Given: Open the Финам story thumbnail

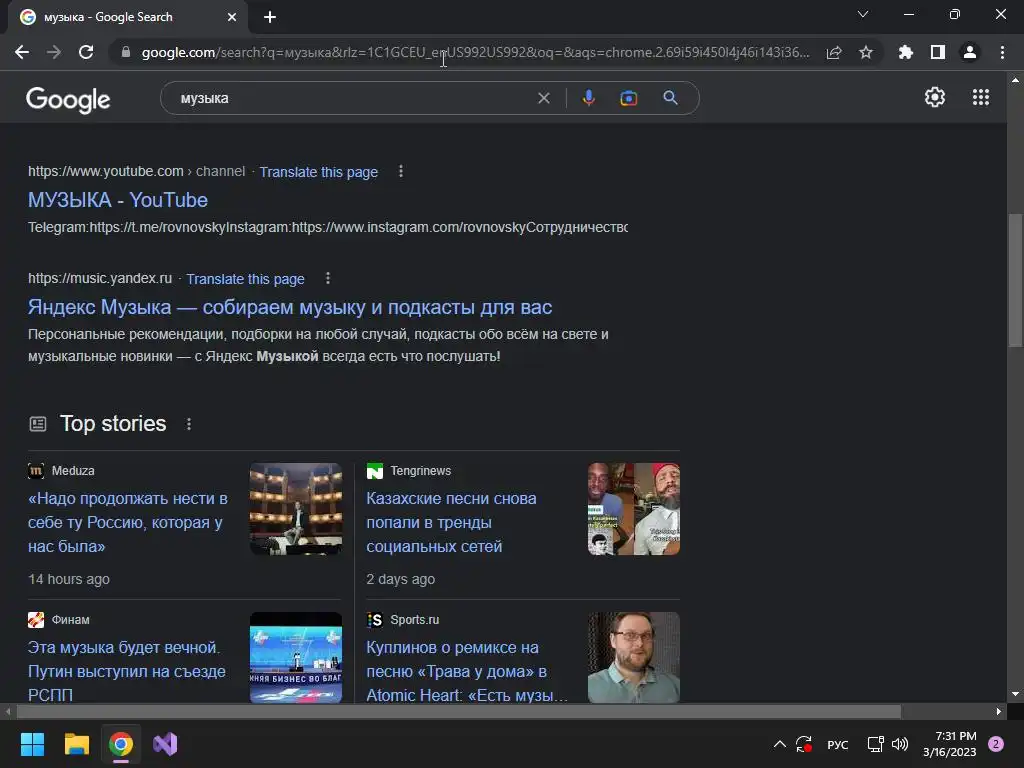Looking at the screenshot, I should tap(296, 657).
